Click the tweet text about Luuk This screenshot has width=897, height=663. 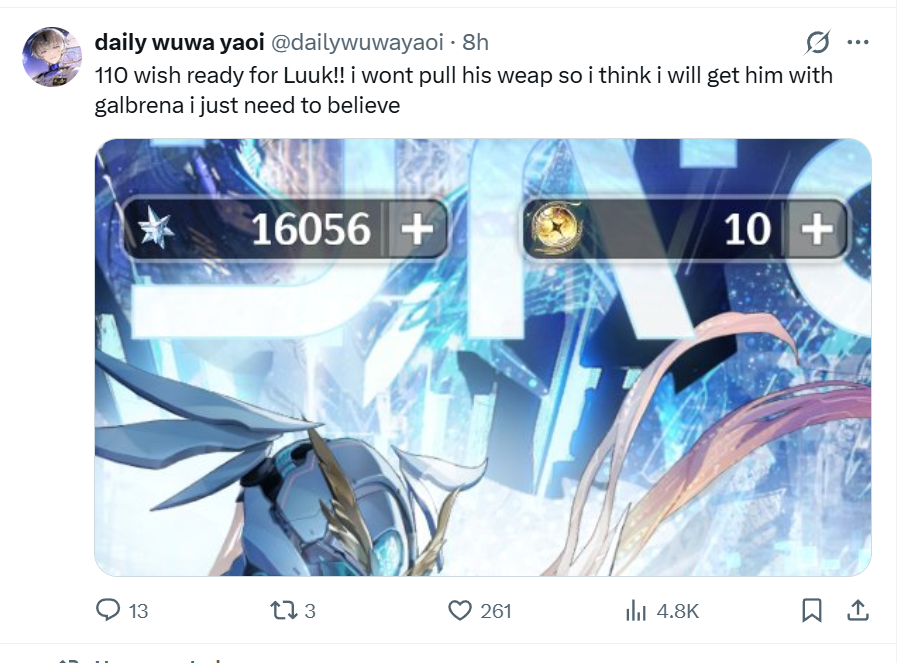click(463, 90)
